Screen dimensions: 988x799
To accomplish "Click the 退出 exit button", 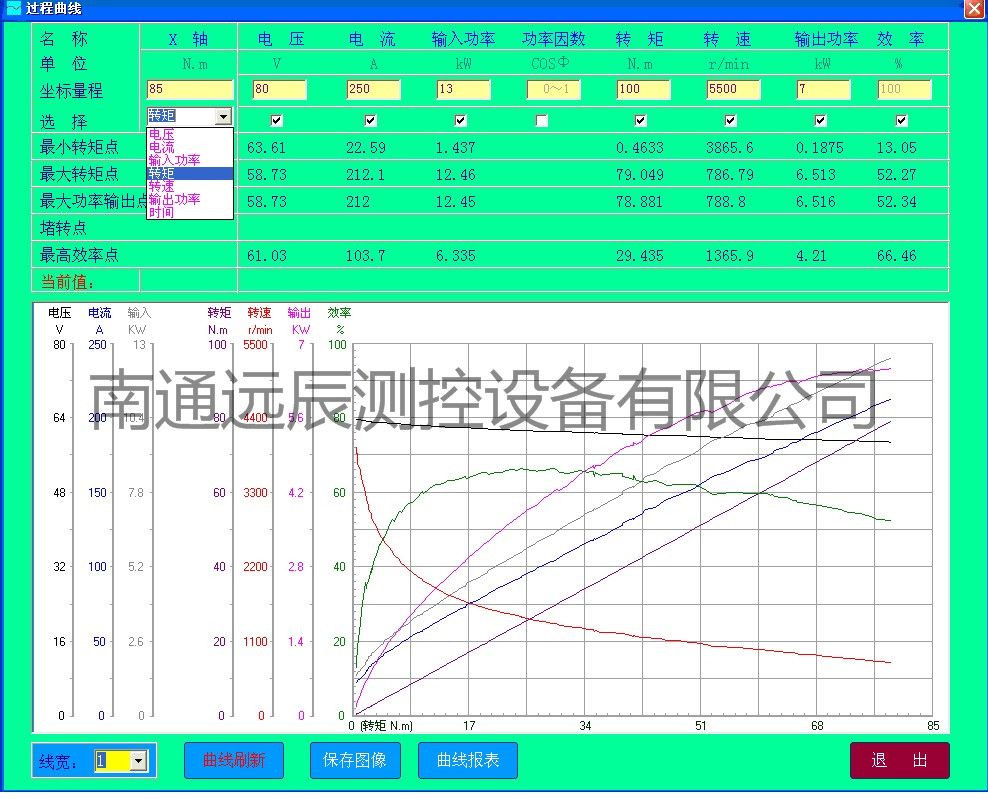I will click(899, 761).
